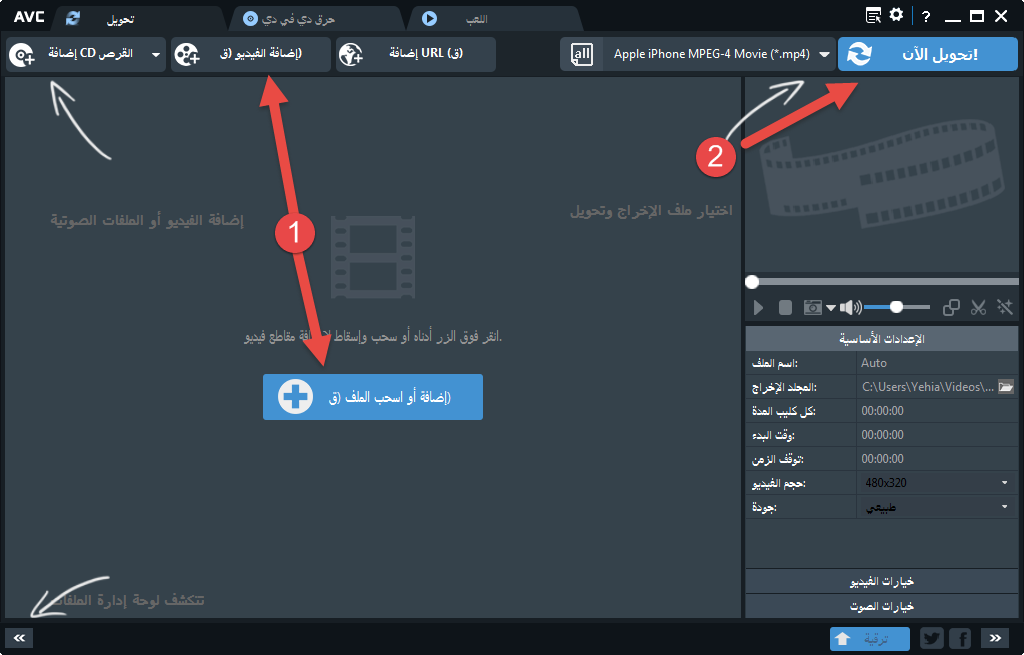Collapse the الإعدادات الأساسية basic settings header
Screen dimensions: 1024x655
[882, 339]
